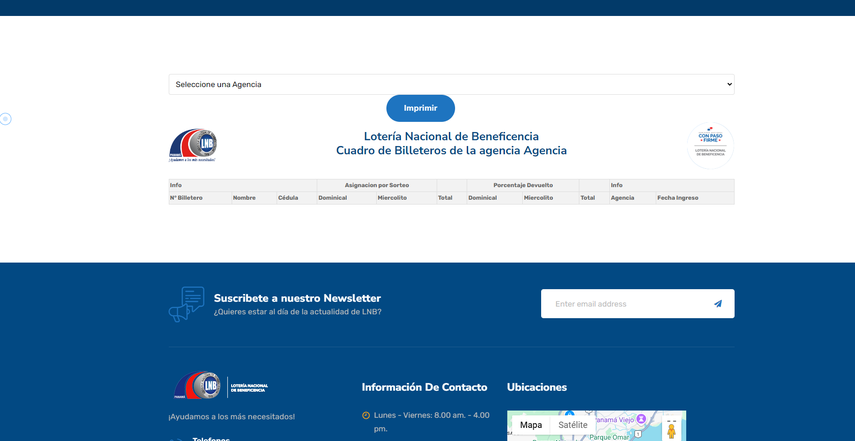Click the newsletter megaphone icon

(x=186, y=304)
